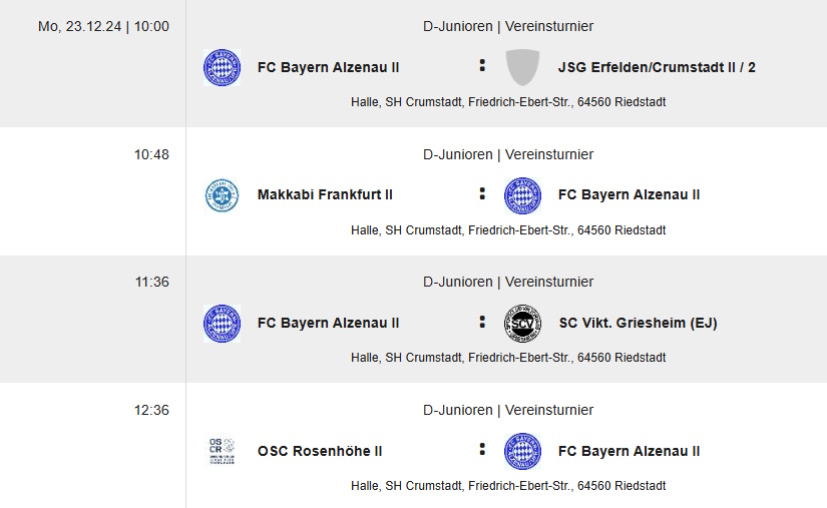Click FC Bayern Alzenau II crest in 10:00 match
The width and height of the screenshot is (827, 508).
[x=222, y=68]
